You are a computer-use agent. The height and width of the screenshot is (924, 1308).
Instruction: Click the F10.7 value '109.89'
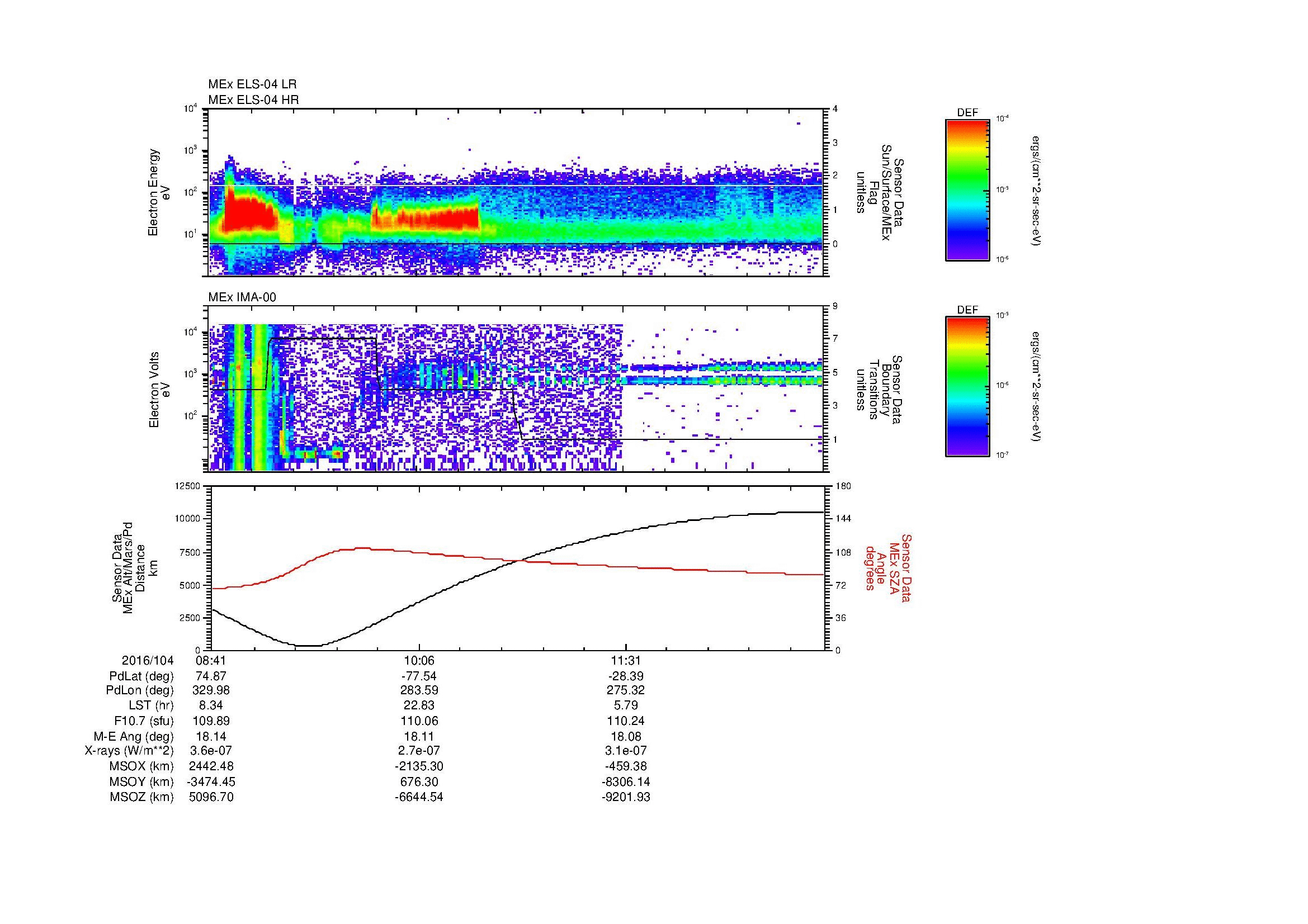coord(211,721)
